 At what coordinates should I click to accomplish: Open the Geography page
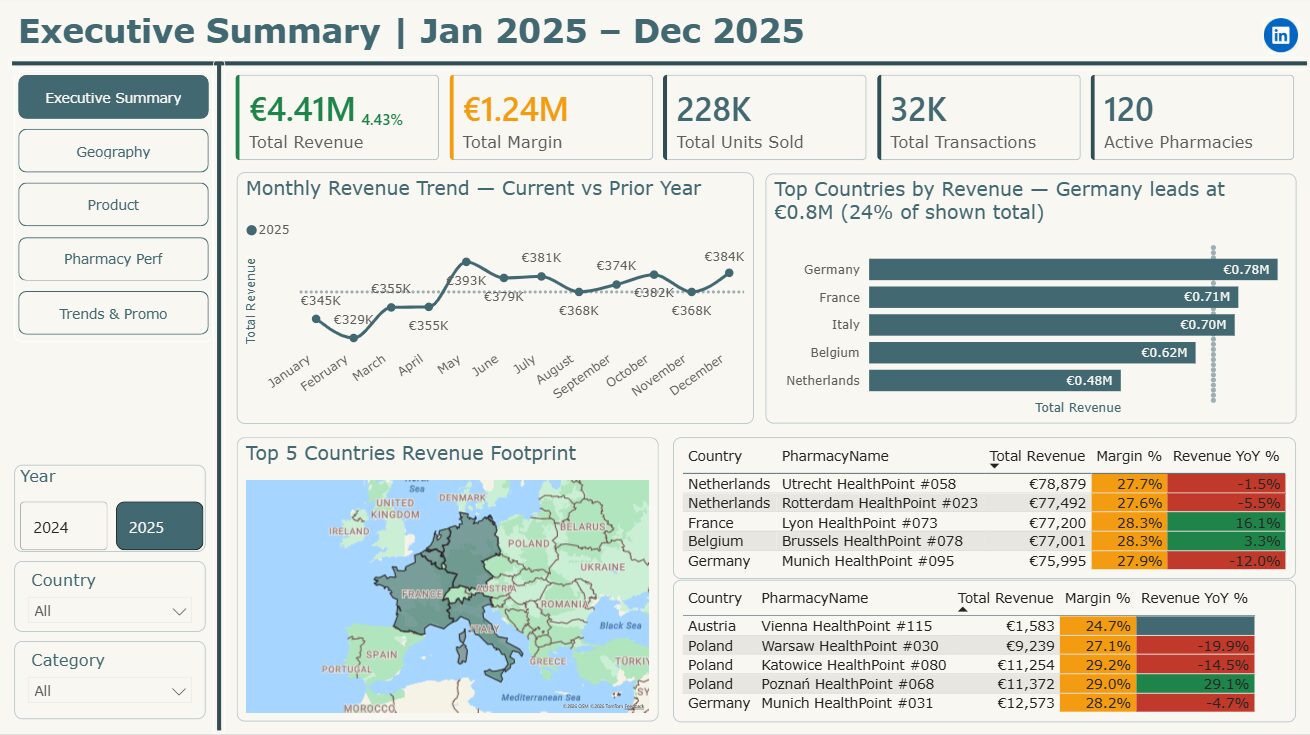click(113, 151)
